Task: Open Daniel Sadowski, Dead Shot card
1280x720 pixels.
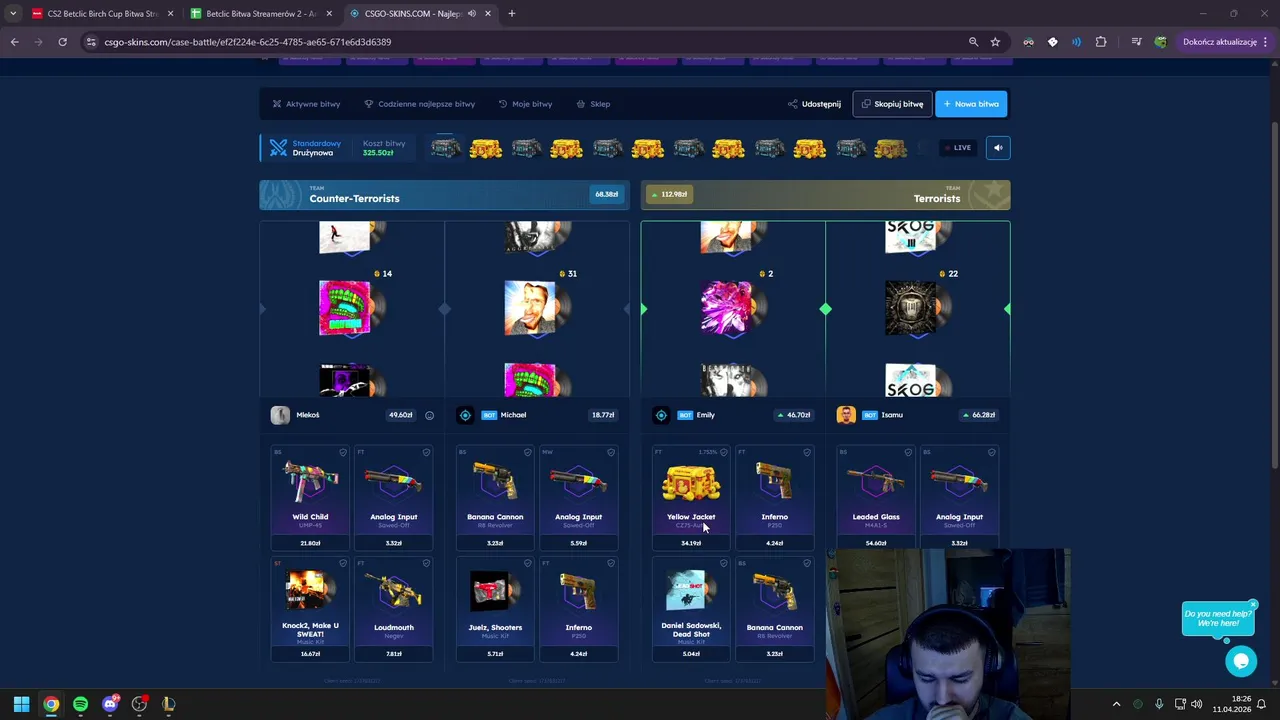Action: pos(691,609)
